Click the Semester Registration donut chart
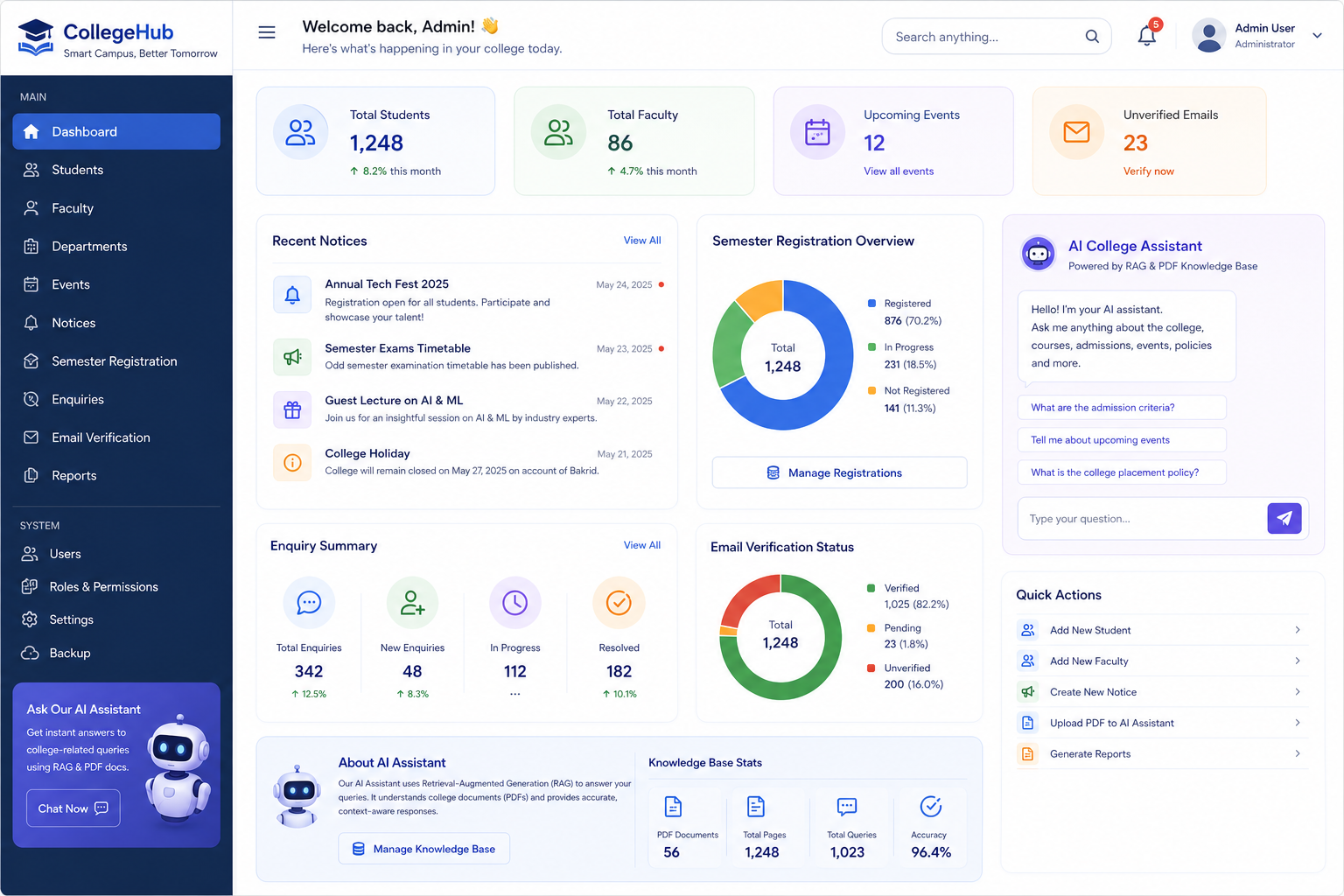 pyautogui.click(x=782, y=355)
